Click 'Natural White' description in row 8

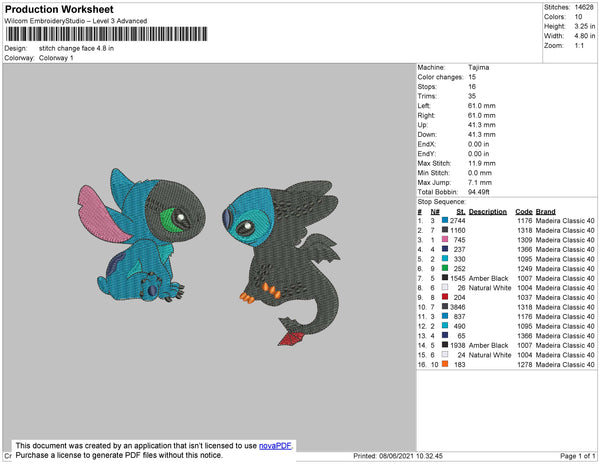(490, 288)
